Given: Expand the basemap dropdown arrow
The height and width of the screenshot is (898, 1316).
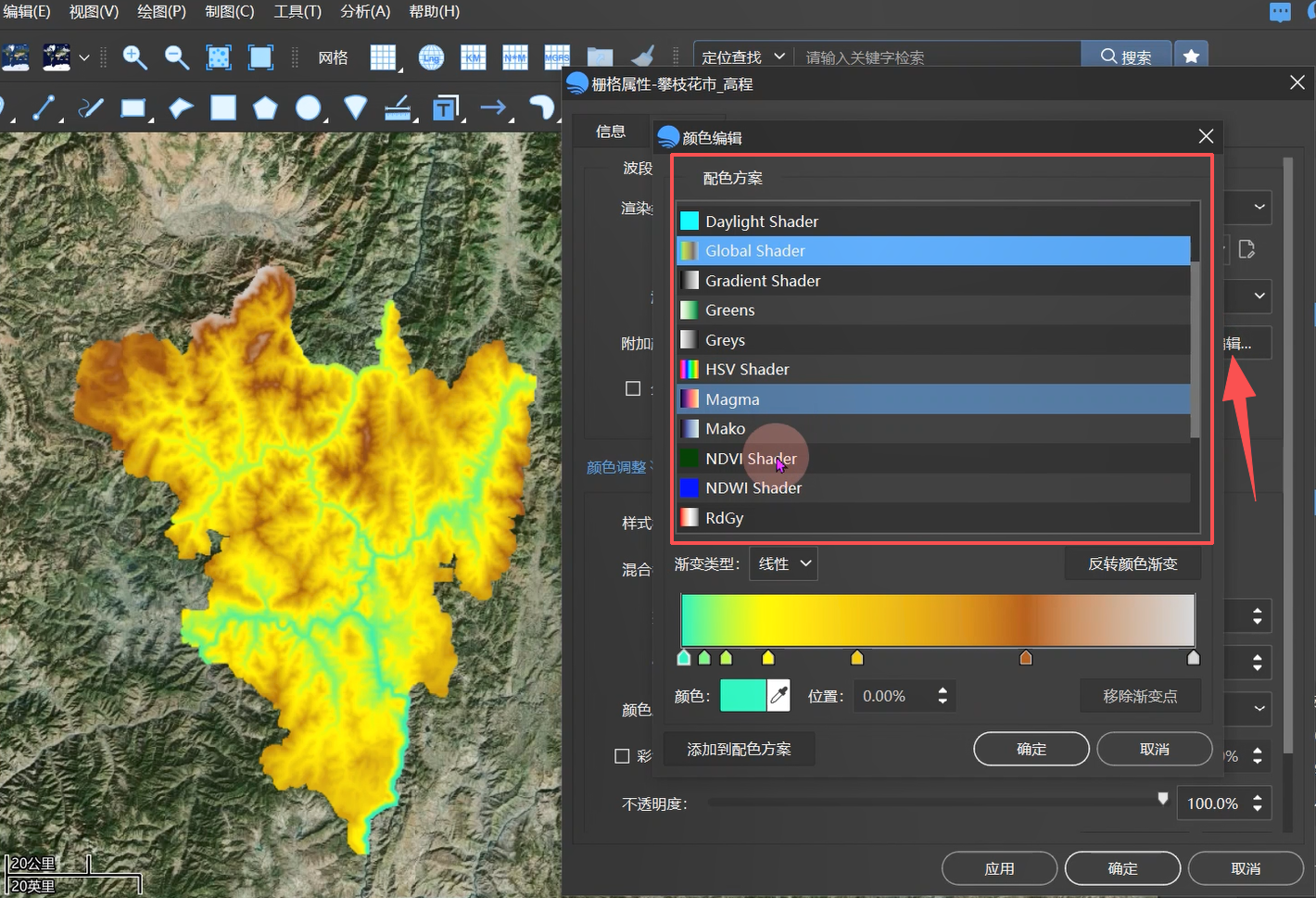Looking at the screenshot, I should point(84,57).
